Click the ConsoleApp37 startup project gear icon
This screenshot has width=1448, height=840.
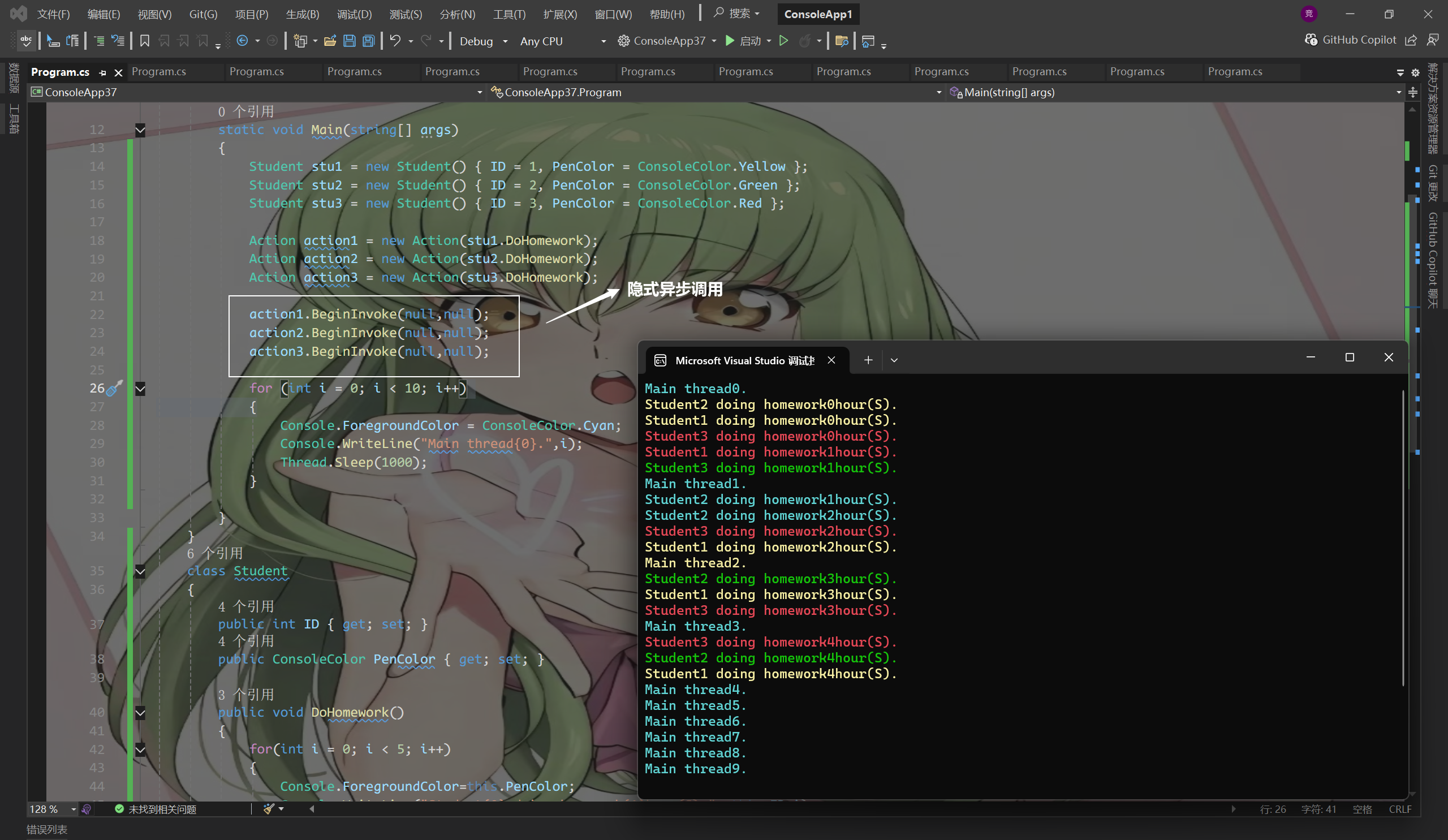coord(623,41)
